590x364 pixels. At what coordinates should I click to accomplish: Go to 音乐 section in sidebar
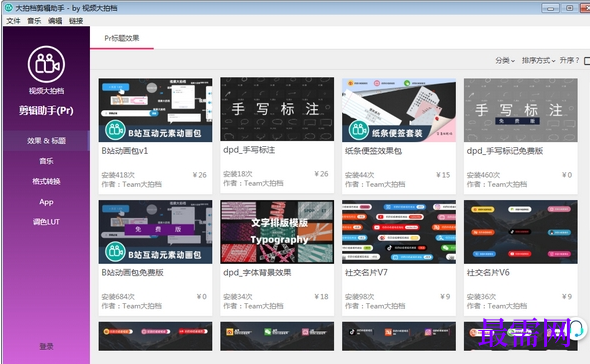46,161
